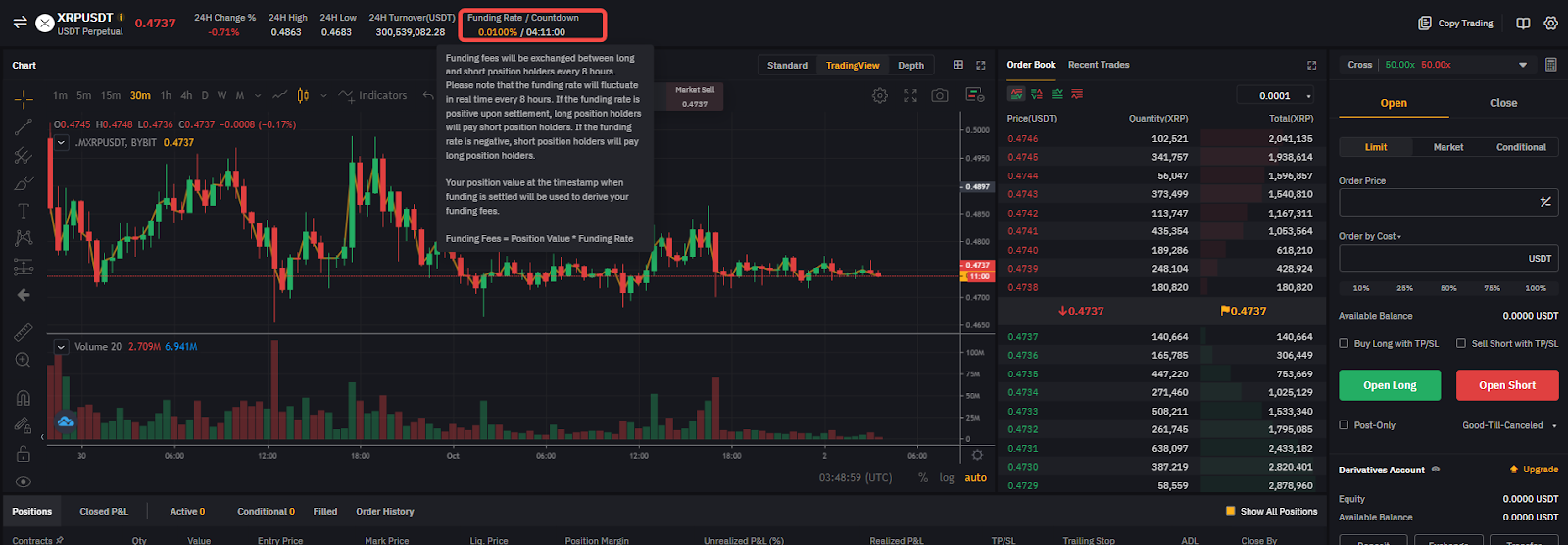Open the candlestick chart style selector
Viewport: 1568px width, 545px height.
tap(303, 95)
